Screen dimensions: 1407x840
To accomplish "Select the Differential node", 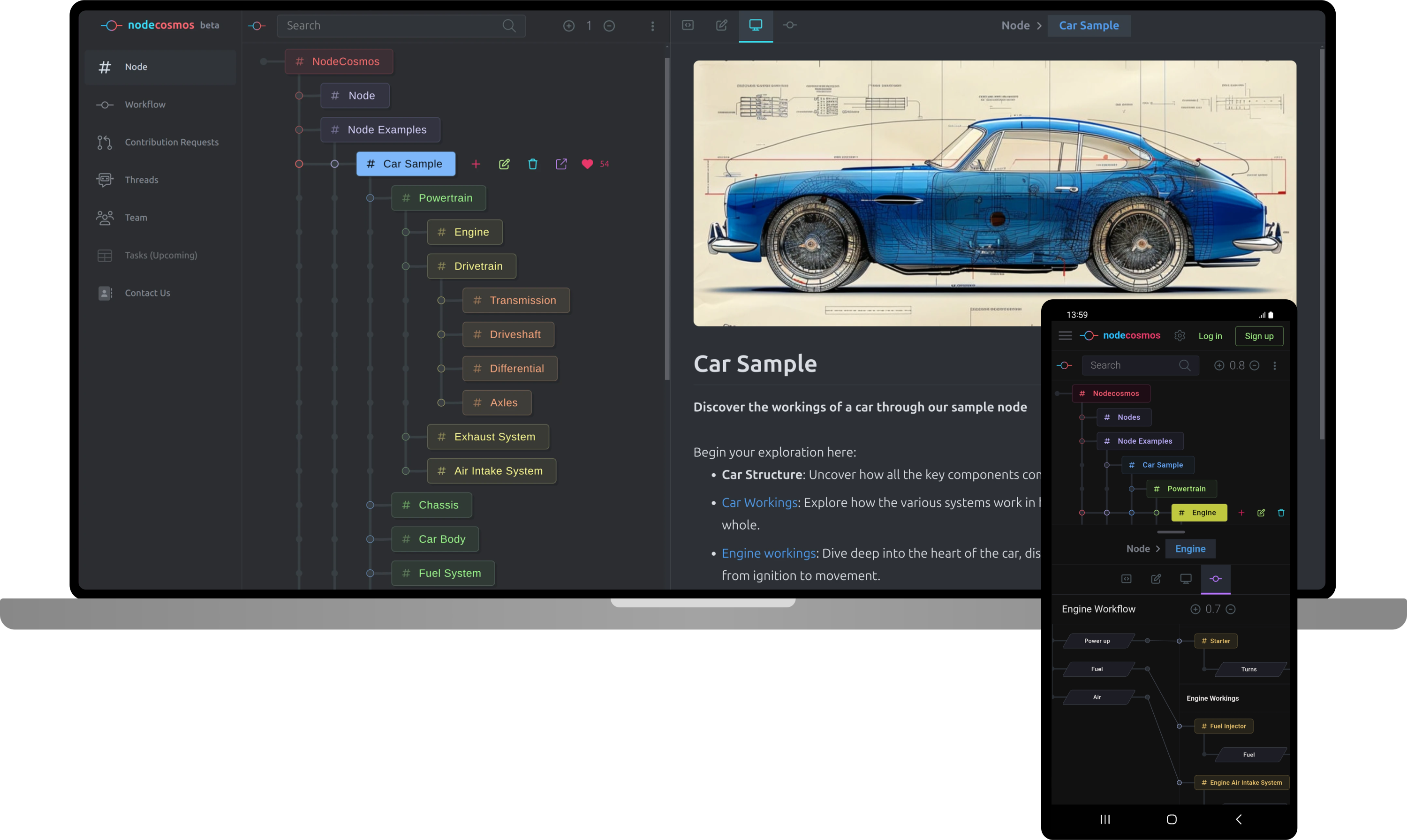I will click(509, 369).
